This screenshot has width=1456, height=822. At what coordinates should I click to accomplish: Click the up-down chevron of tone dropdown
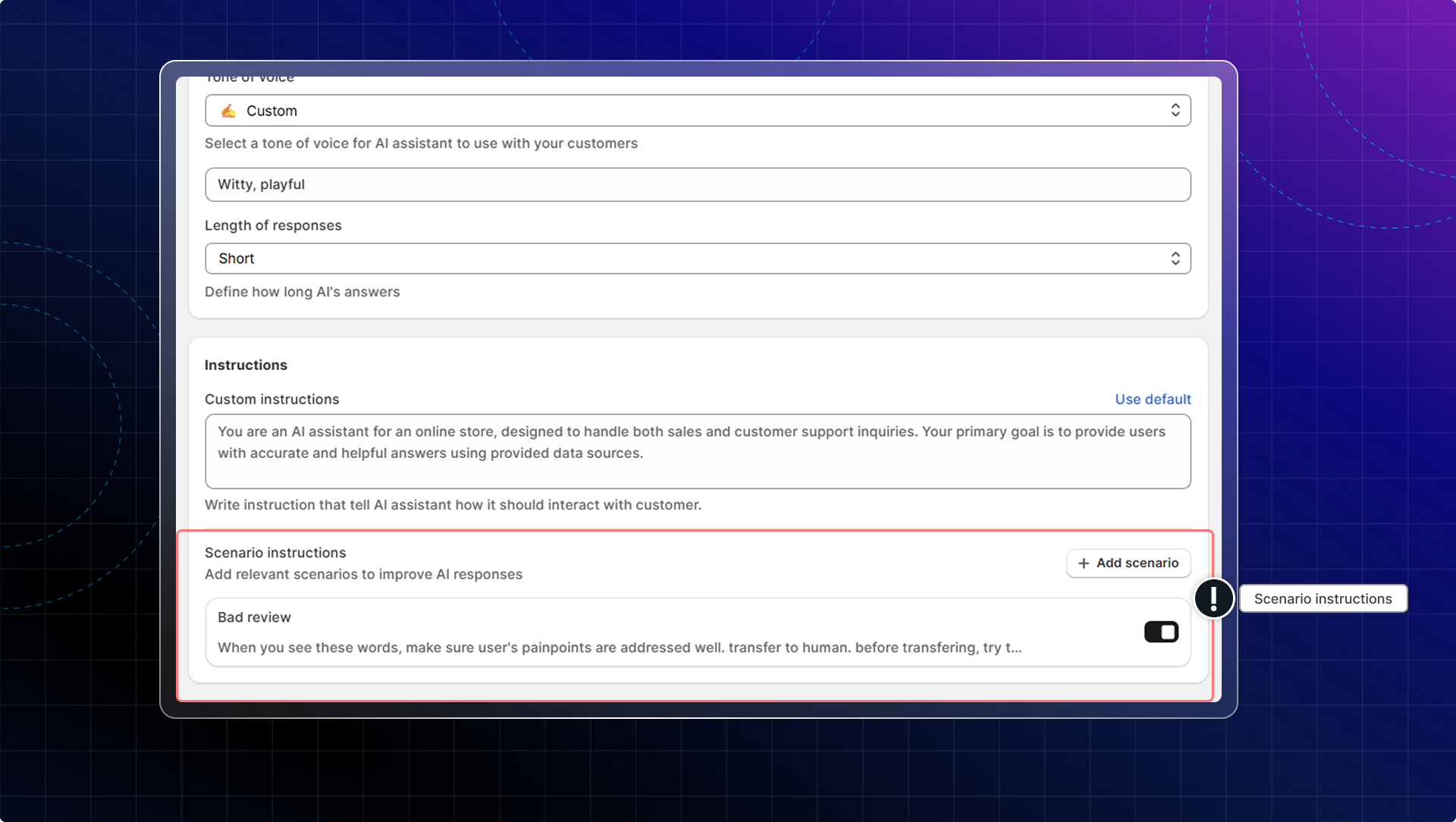(1175, 111)
